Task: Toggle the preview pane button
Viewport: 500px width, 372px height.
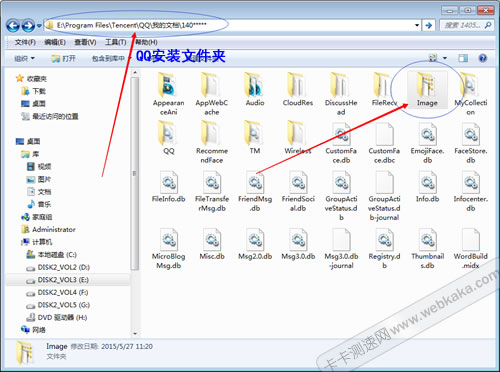Action: point(463,58)
